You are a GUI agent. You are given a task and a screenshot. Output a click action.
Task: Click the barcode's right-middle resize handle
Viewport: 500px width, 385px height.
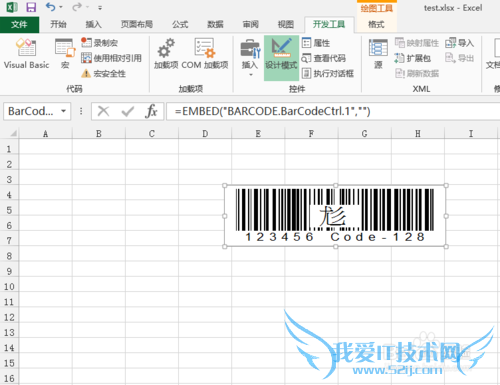coord(446,216)
